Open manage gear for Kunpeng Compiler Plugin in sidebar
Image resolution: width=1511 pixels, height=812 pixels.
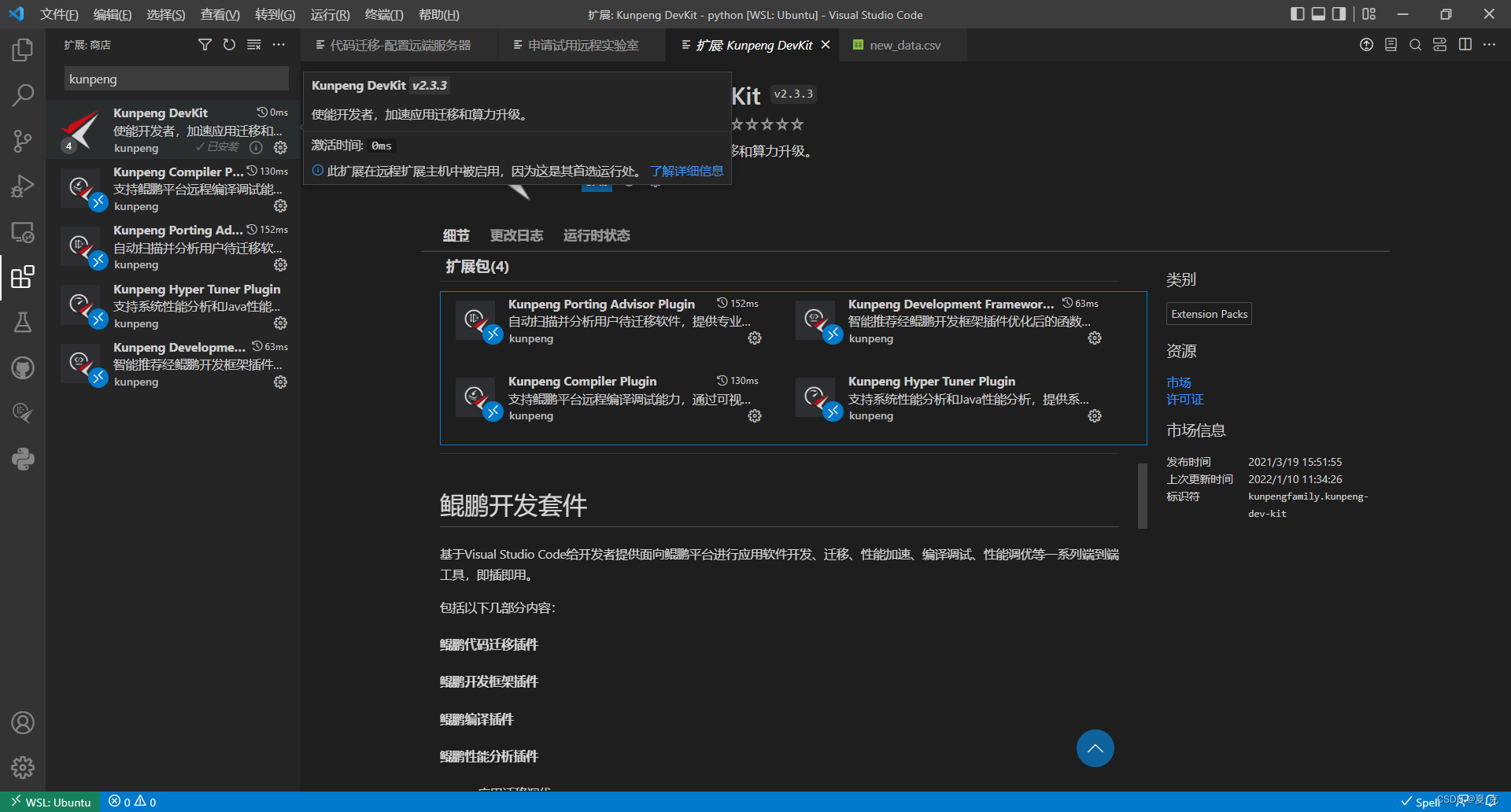(x=280, y=206)
